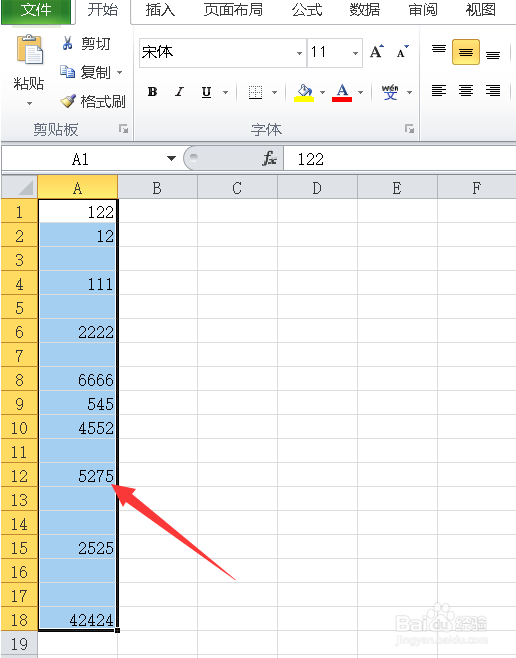Toggle underline formatting

(x=206, y=92)
